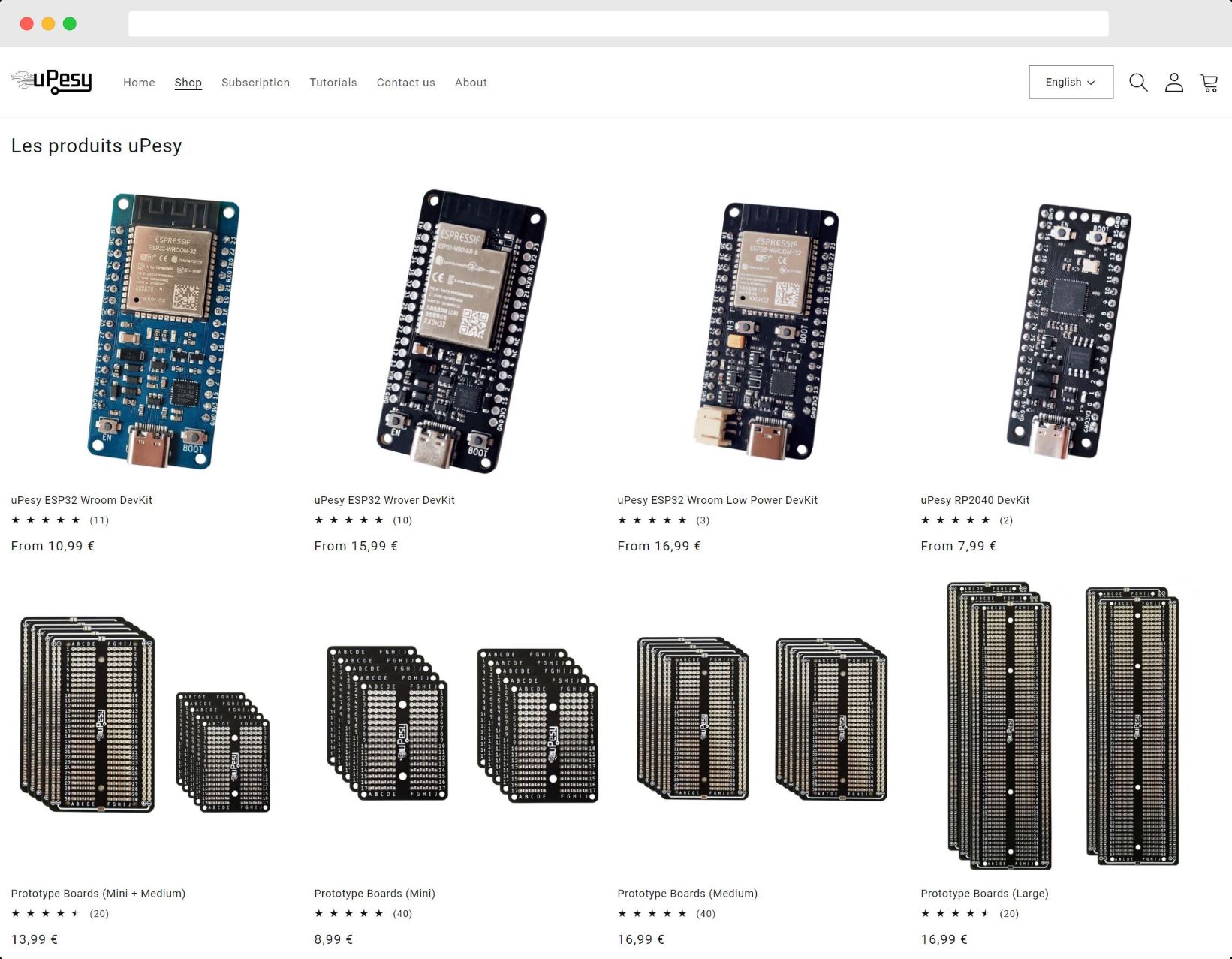Click the 'From 7,99 €' price
The image size is (1232, 959).
point(959,547)
